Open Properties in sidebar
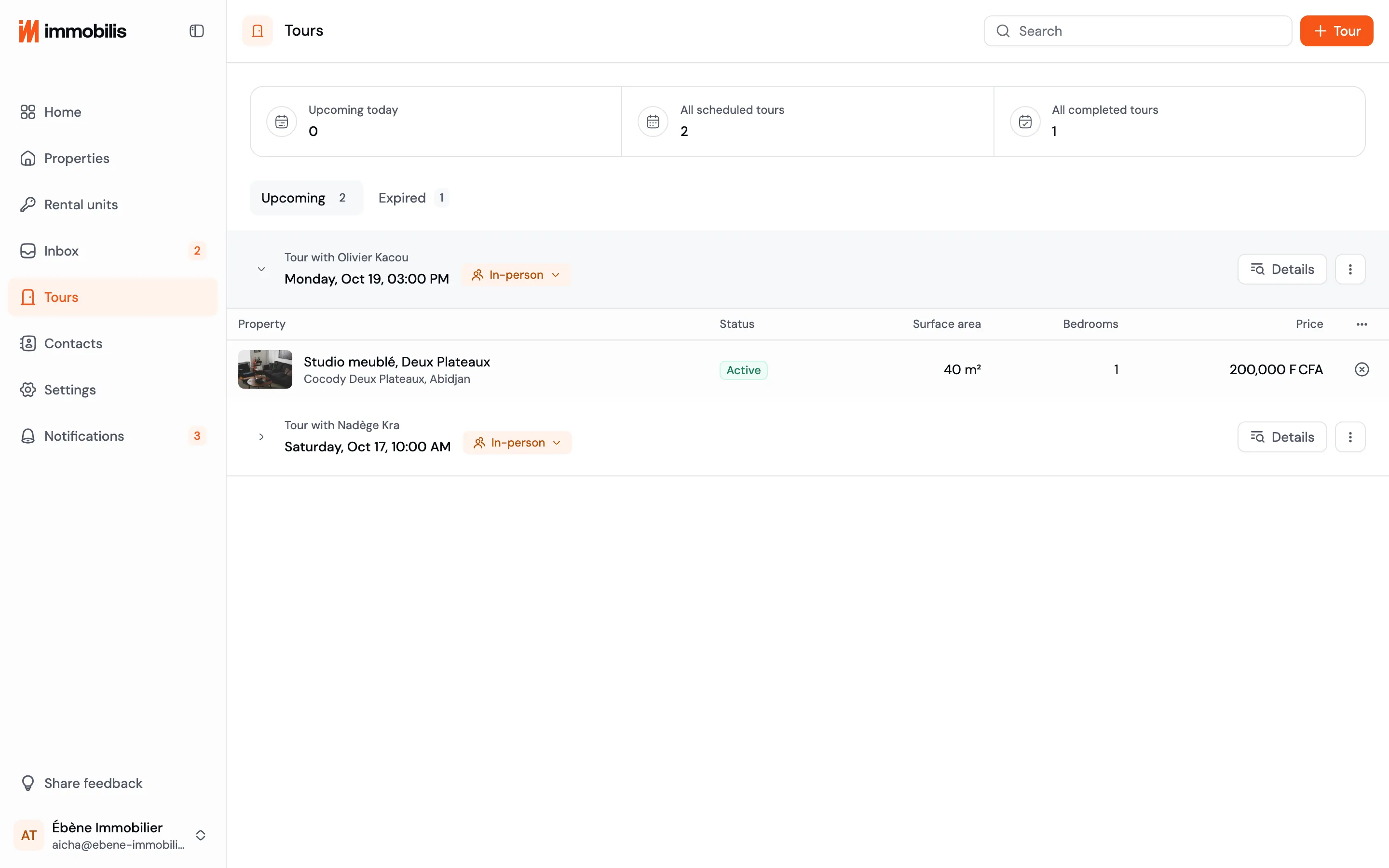Viewport: 1389px width, 868px height. (x=112, y=159)
